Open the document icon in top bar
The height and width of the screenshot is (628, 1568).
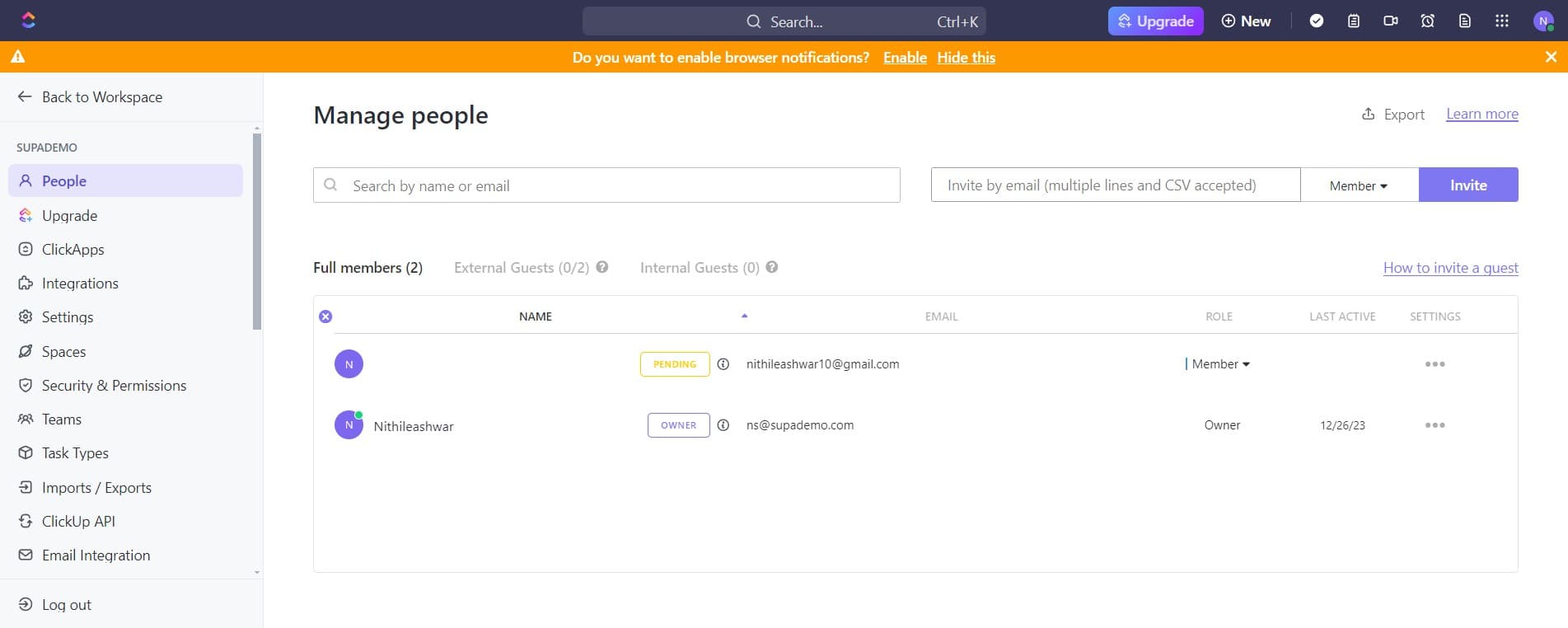point(1465,21)
